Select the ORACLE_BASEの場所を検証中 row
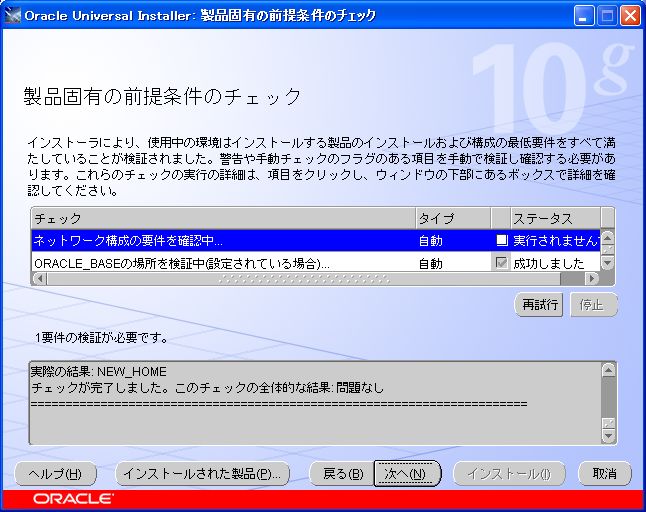This screenshot has width=646, height=512. (x=316, y=262)
